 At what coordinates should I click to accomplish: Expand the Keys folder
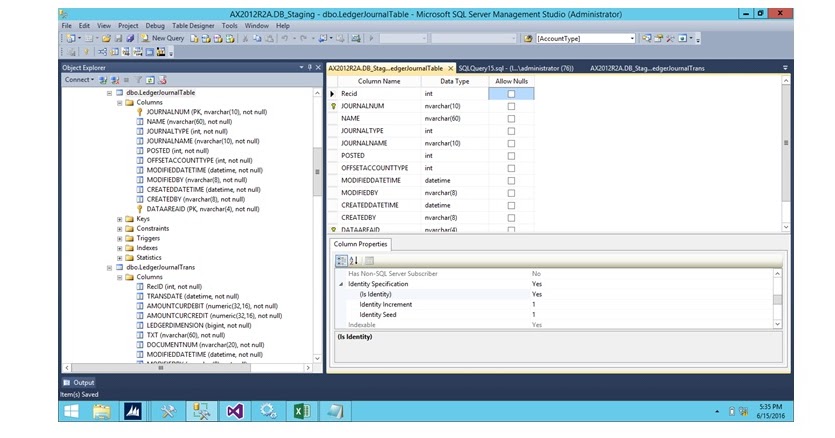pyautogui.click(x=119, y=219)
